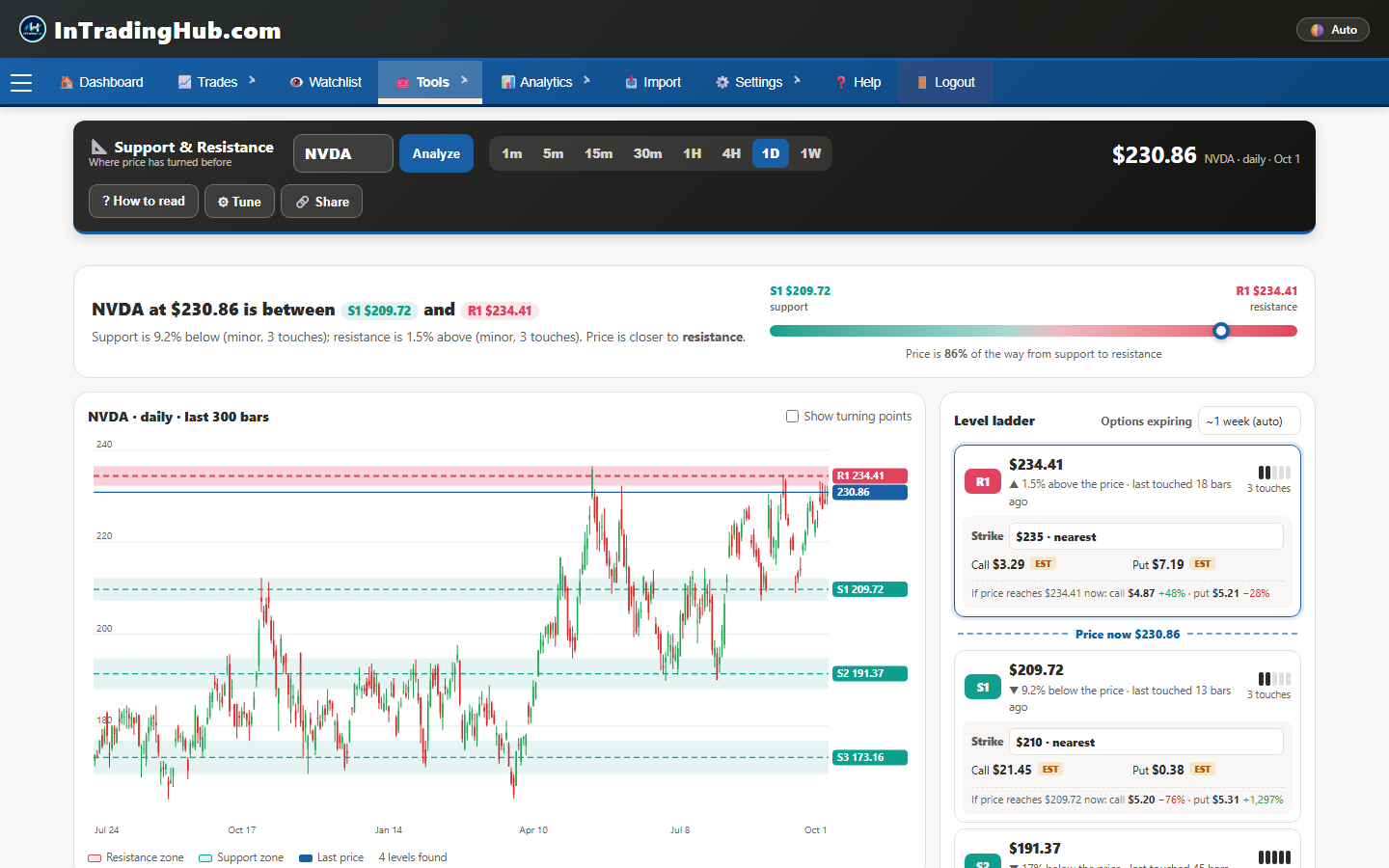Open the Import menu item

653,82
